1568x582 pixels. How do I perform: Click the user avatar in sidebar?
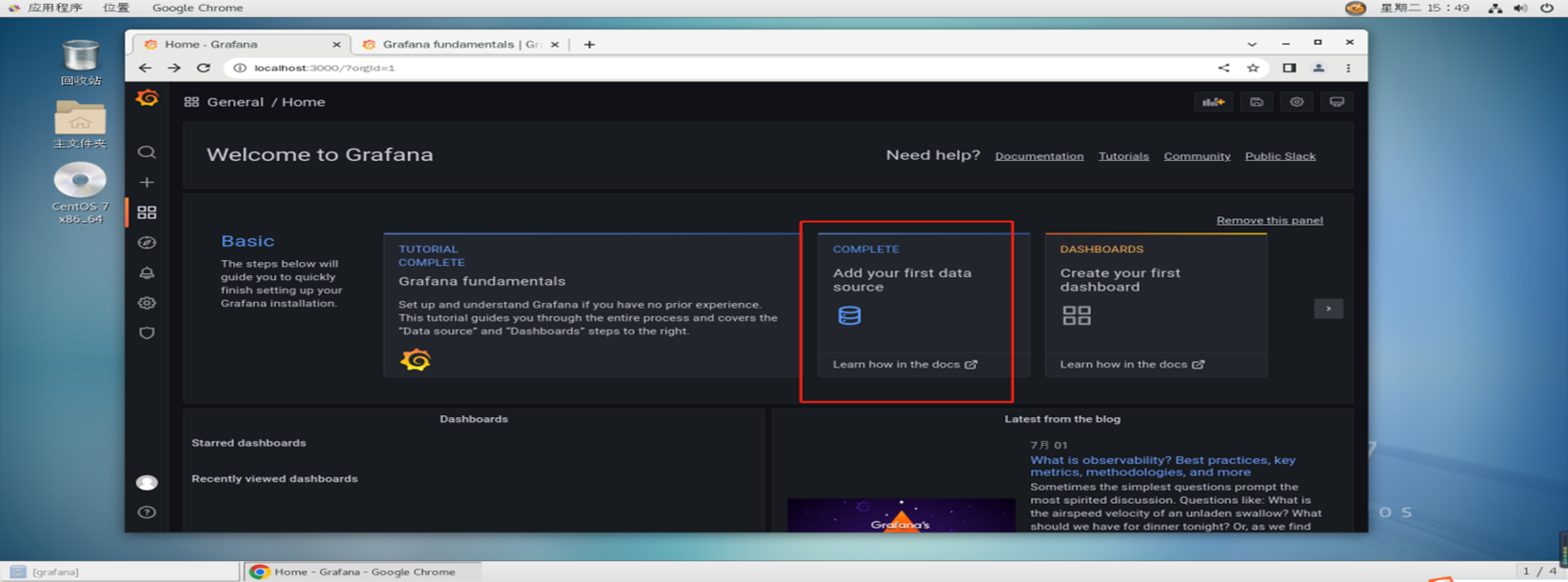click(x=147, y=483)
